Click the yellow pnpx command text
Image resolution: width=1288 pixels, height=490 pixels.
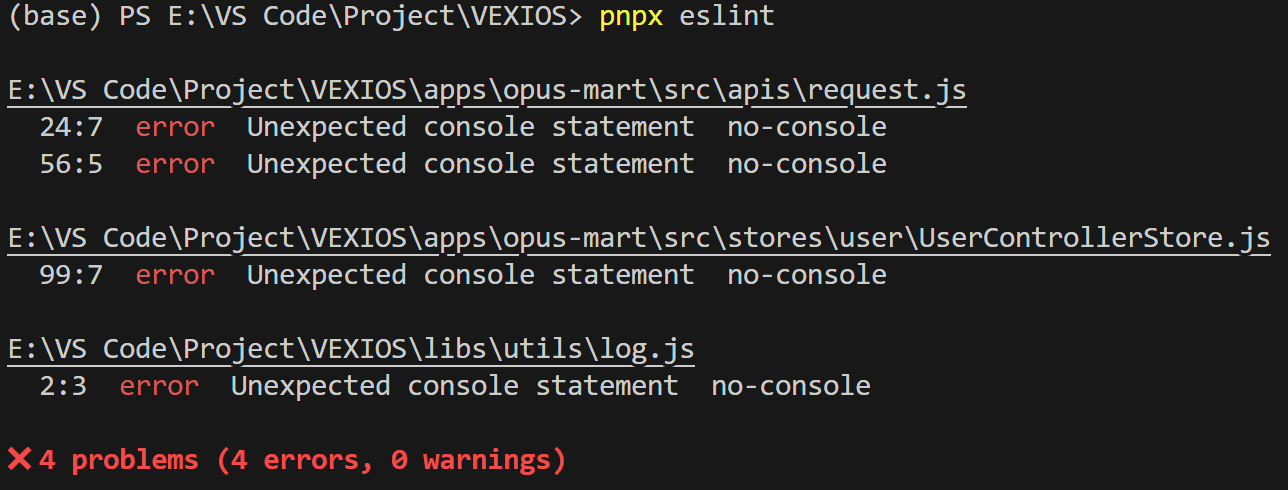click(x=631, y=18)
